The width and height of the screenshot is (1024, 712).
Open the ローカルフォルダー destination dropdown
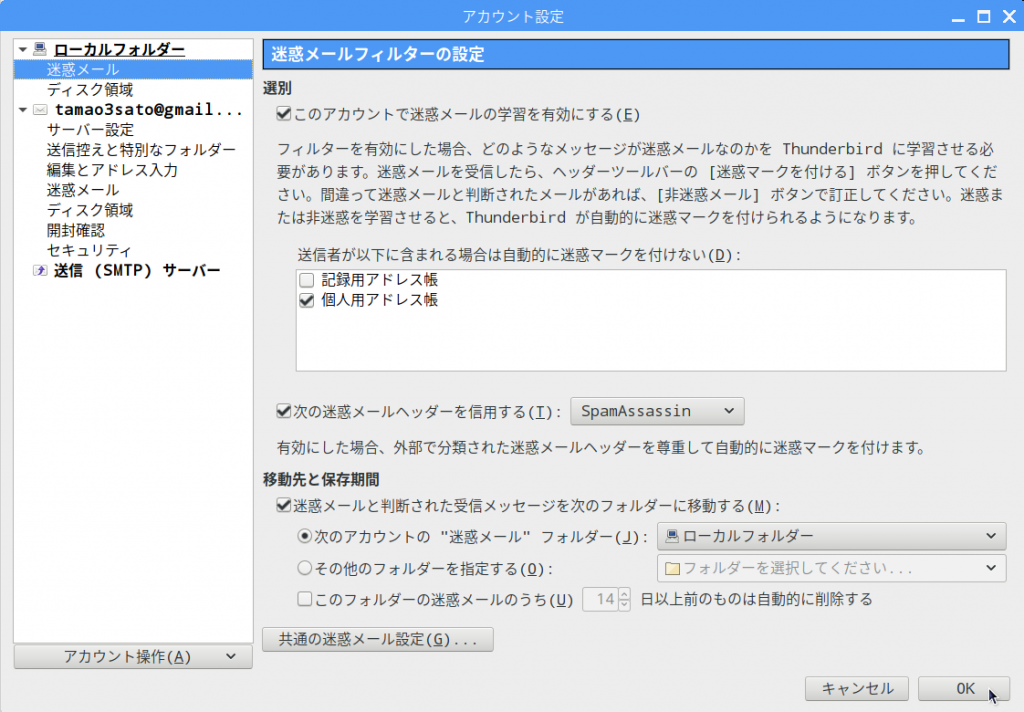(831, 536)
